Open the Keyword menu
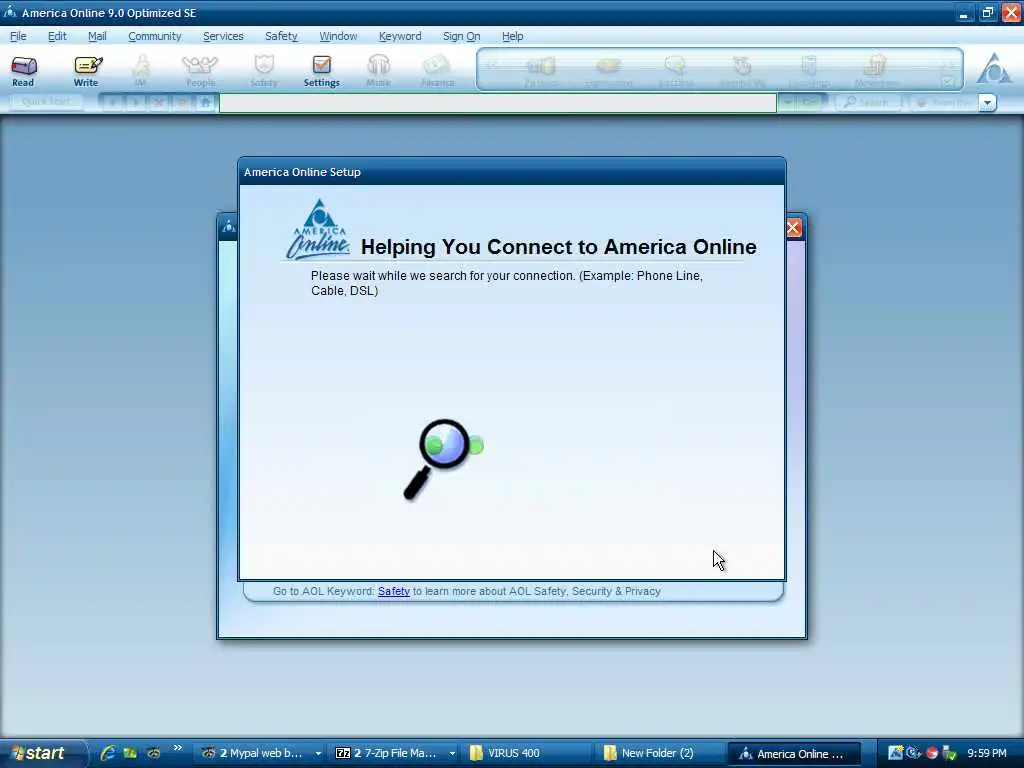The image size is (1024, 768). pos(400,36)
